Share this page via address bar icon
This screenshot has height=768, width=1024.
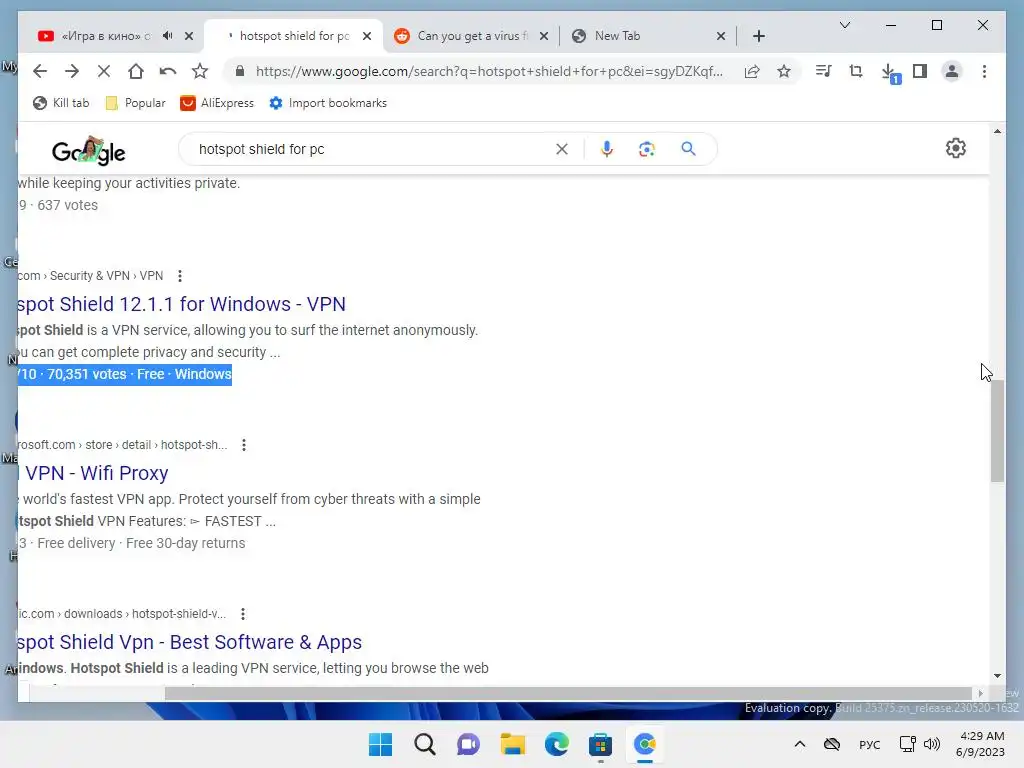point(752,71)
